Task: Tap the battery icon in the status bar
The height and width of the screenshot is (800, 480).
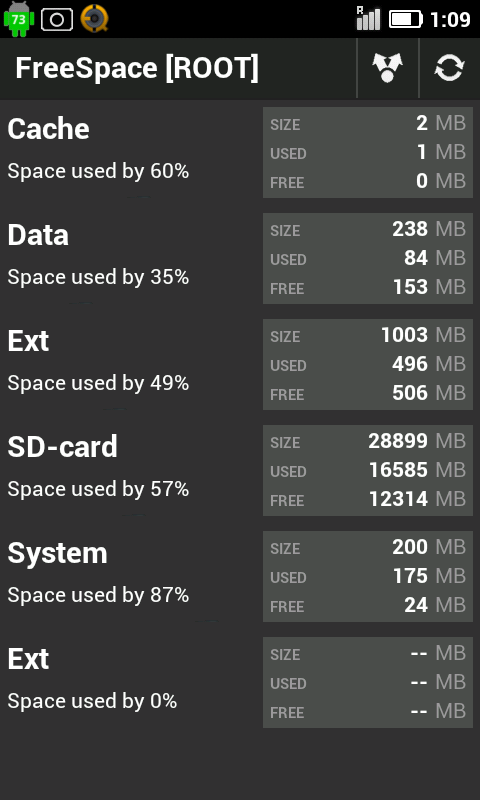Action: (x=406, y=19)
